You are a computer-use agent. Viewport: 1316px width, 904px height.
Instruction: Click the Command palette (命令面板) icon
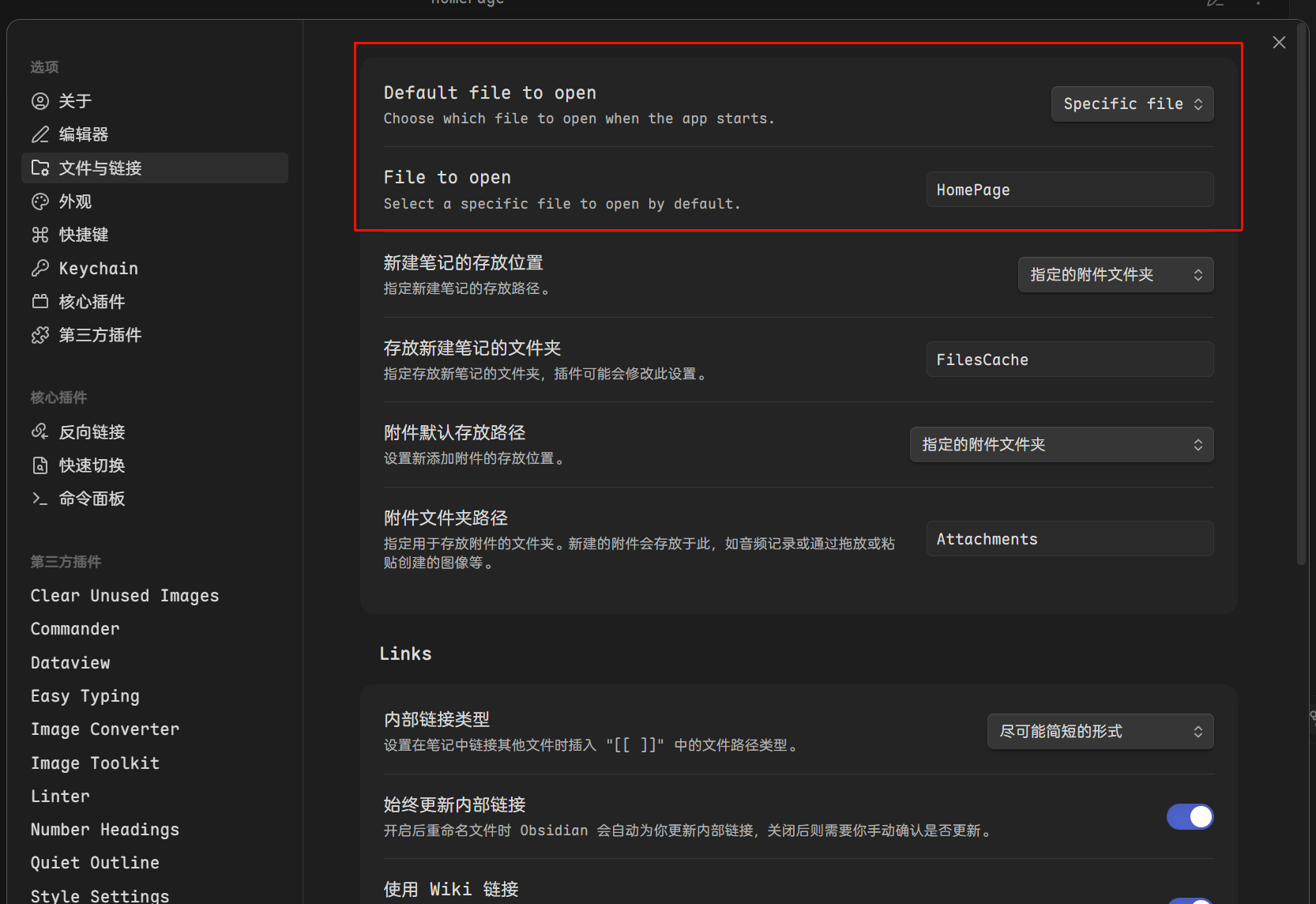point(40,499)
